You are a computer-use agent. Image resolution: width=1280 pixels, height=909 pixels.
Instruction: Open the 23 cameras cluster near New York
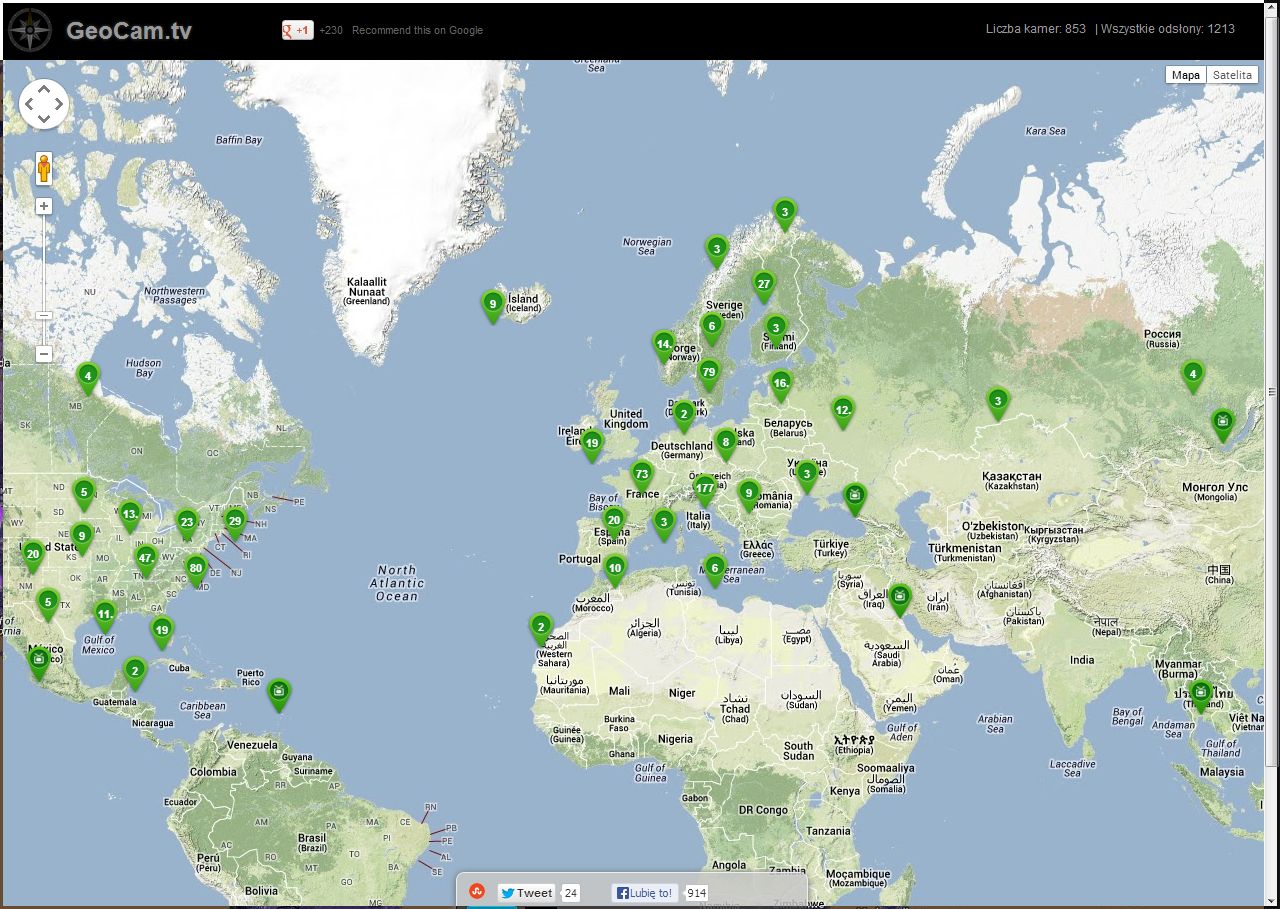pos(187,525)
